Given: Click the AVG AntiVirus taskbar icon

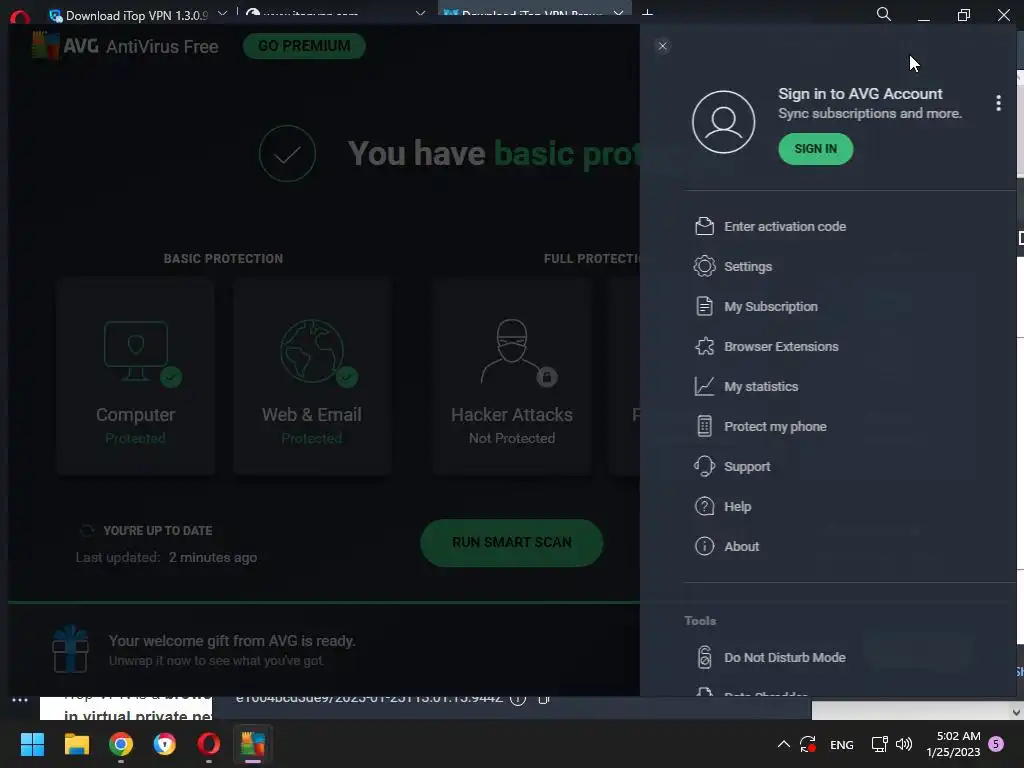Looking at the screenshot, I should coord(252,744).
